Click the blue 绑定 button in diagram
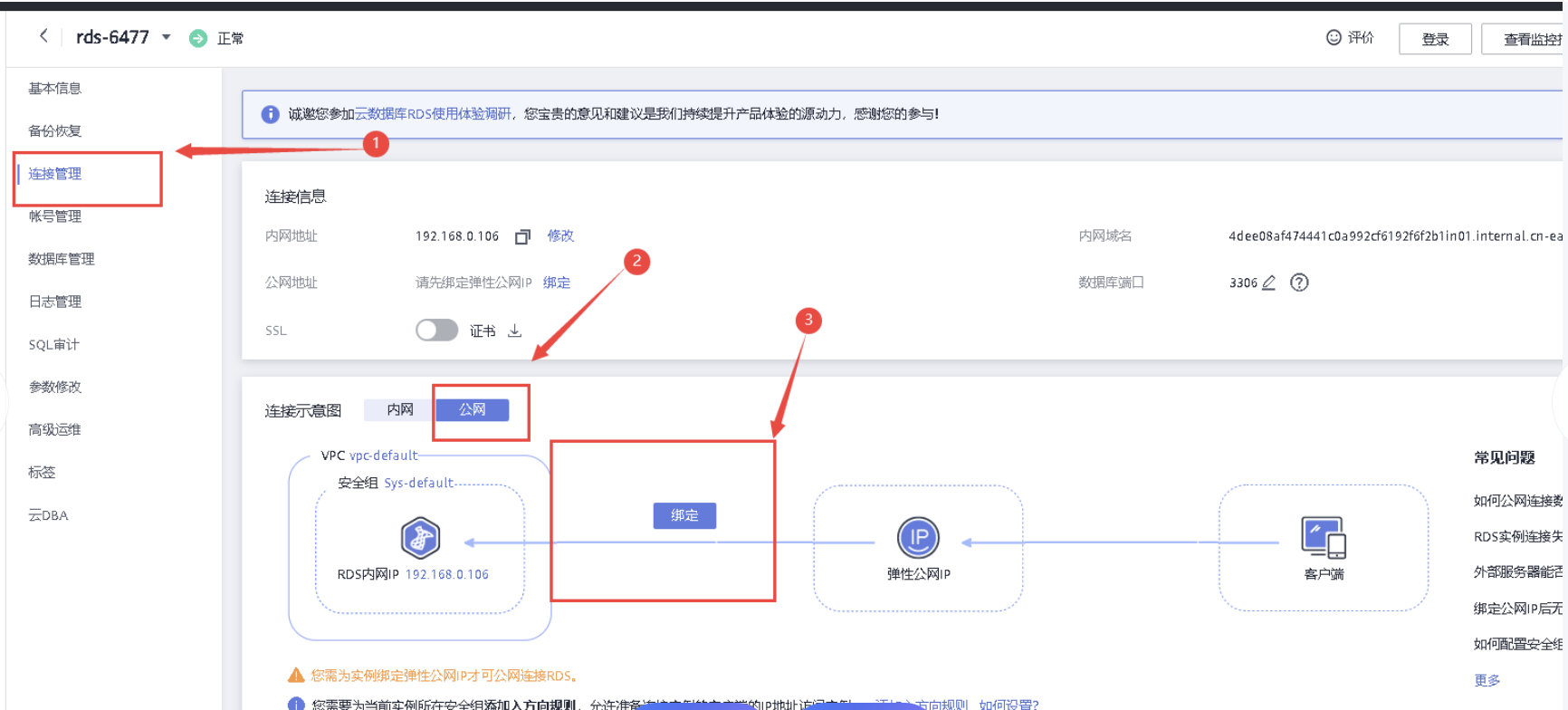Image resolution: width=1568 pixels, height=710 pixels. click(684, 515)
